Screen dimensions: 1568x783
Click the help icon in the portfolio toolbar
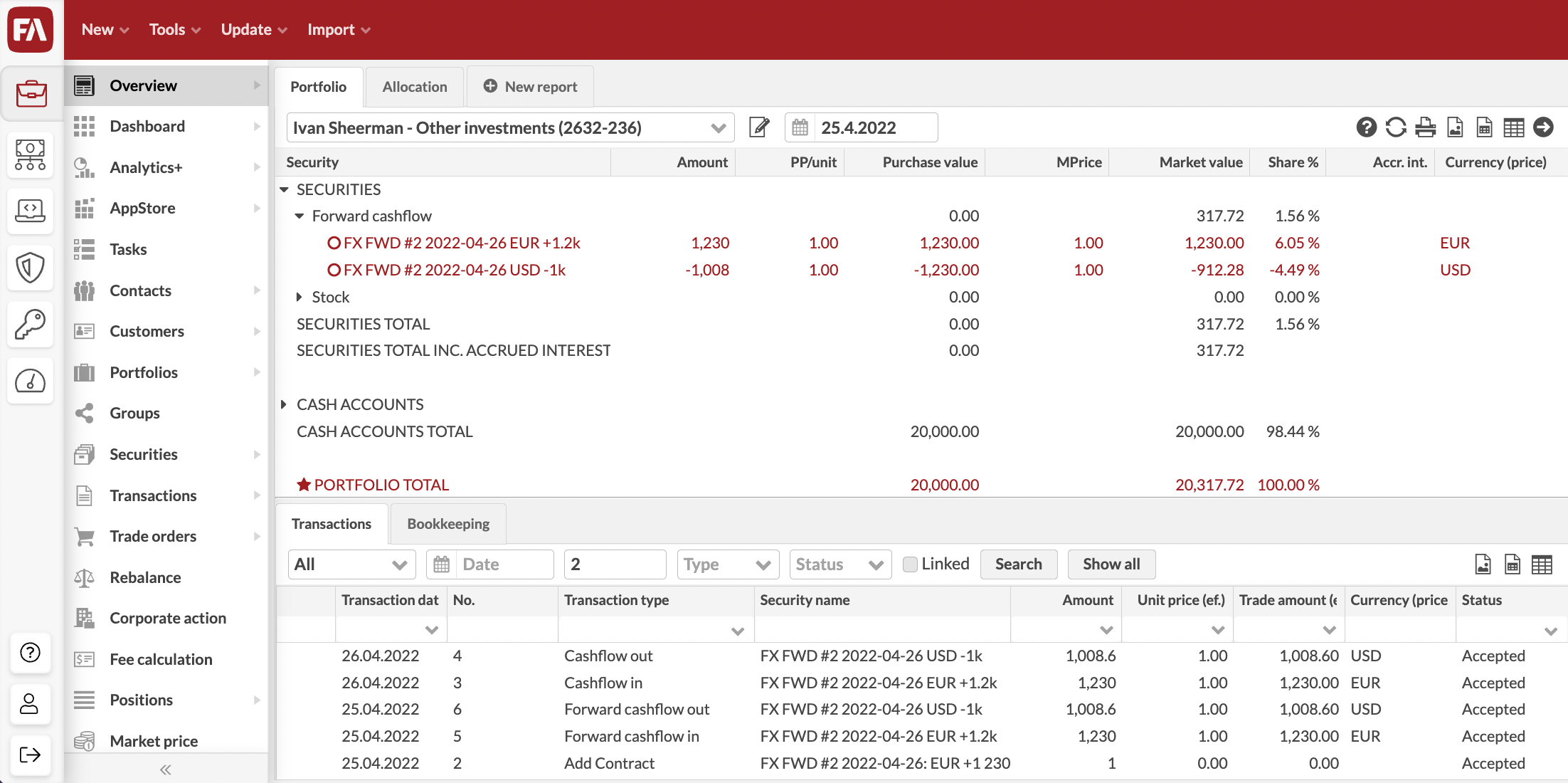1366,127
